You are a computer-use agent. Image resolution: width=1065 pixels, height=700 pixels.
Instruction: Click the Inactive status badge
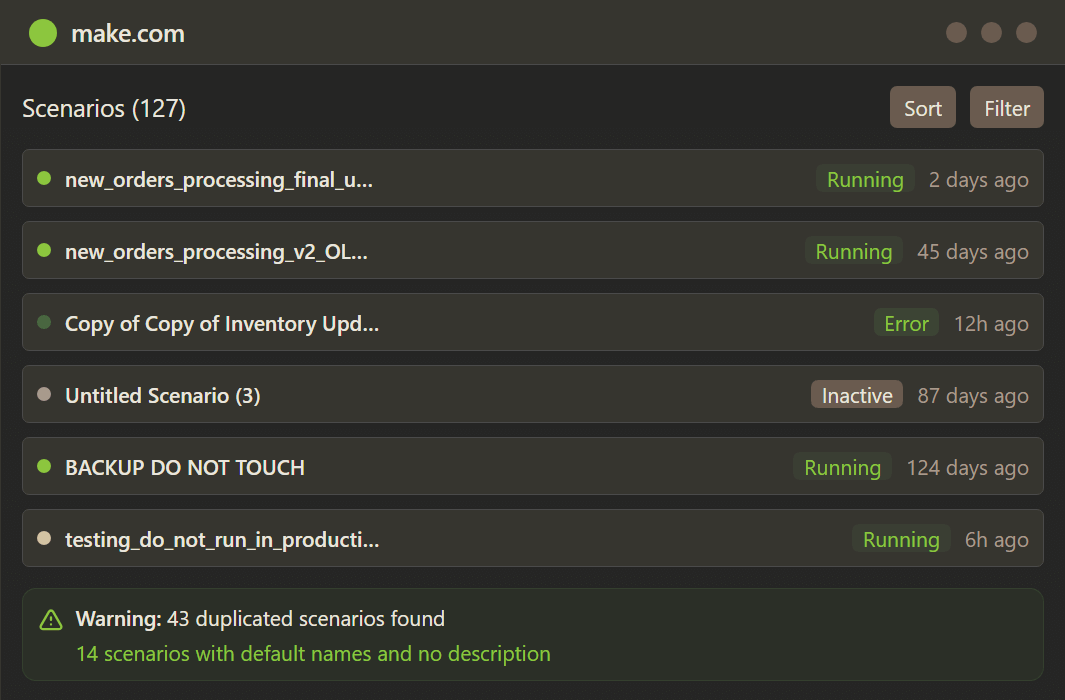coord(856,395)
